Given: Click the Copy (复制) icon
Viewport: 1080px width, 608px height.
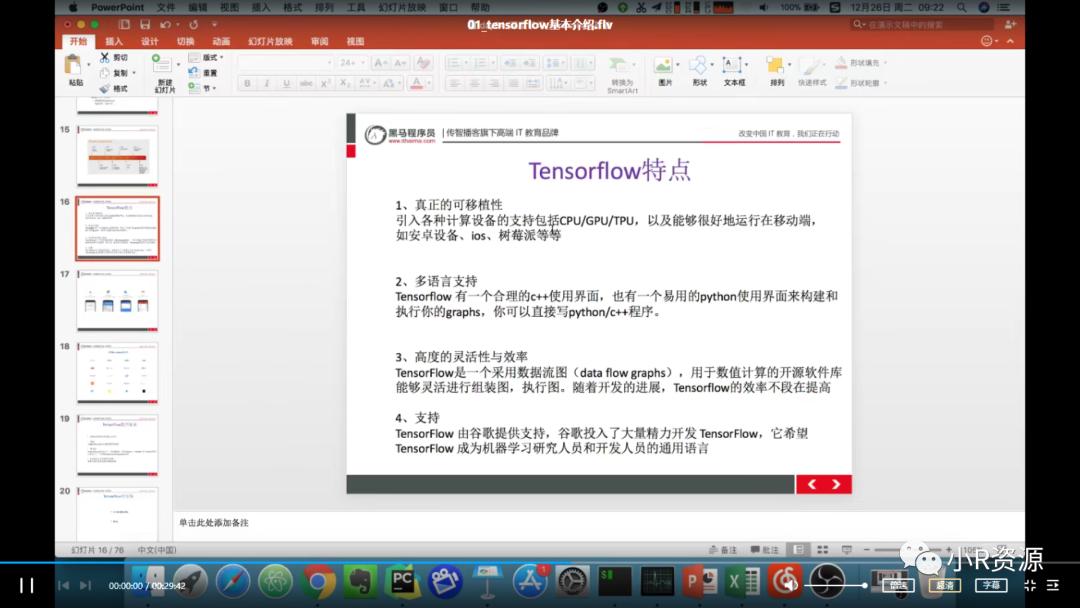Looking at the screenshot, I should [x=105, y=73].
